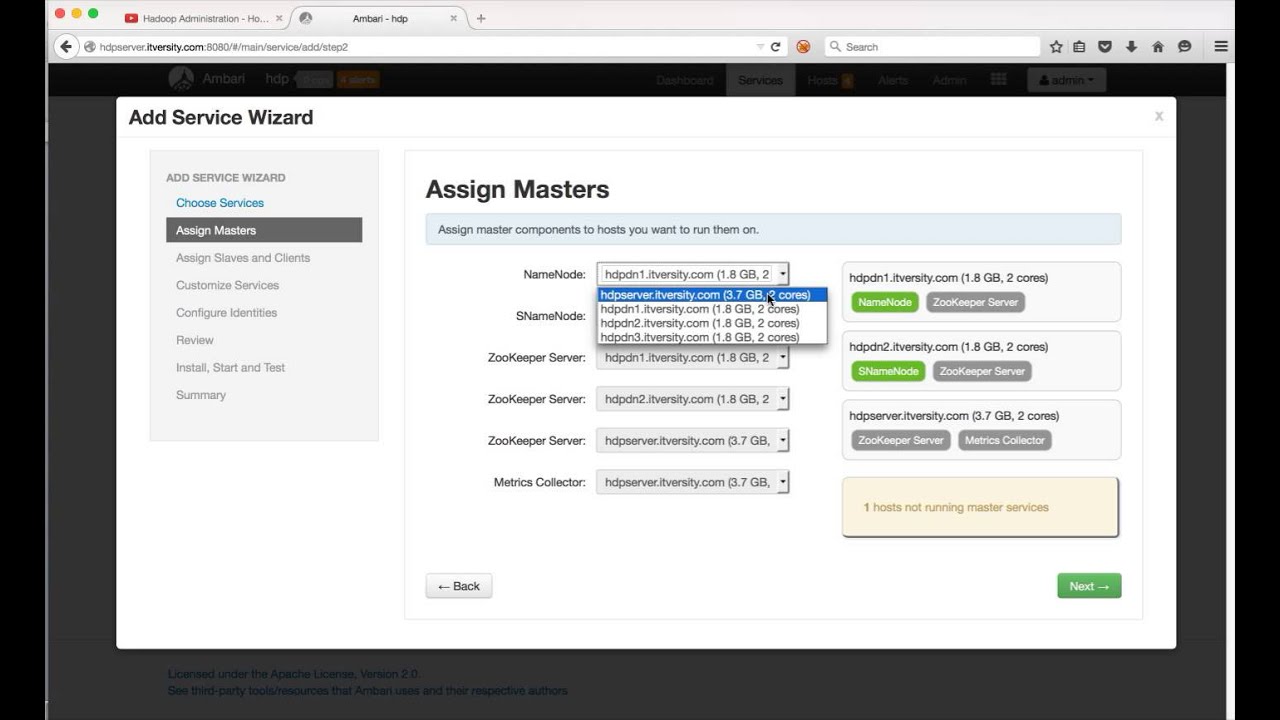Open the NameNode host dropdown
The height and width of the screenshot is (720, 1280).
(692, 274)
